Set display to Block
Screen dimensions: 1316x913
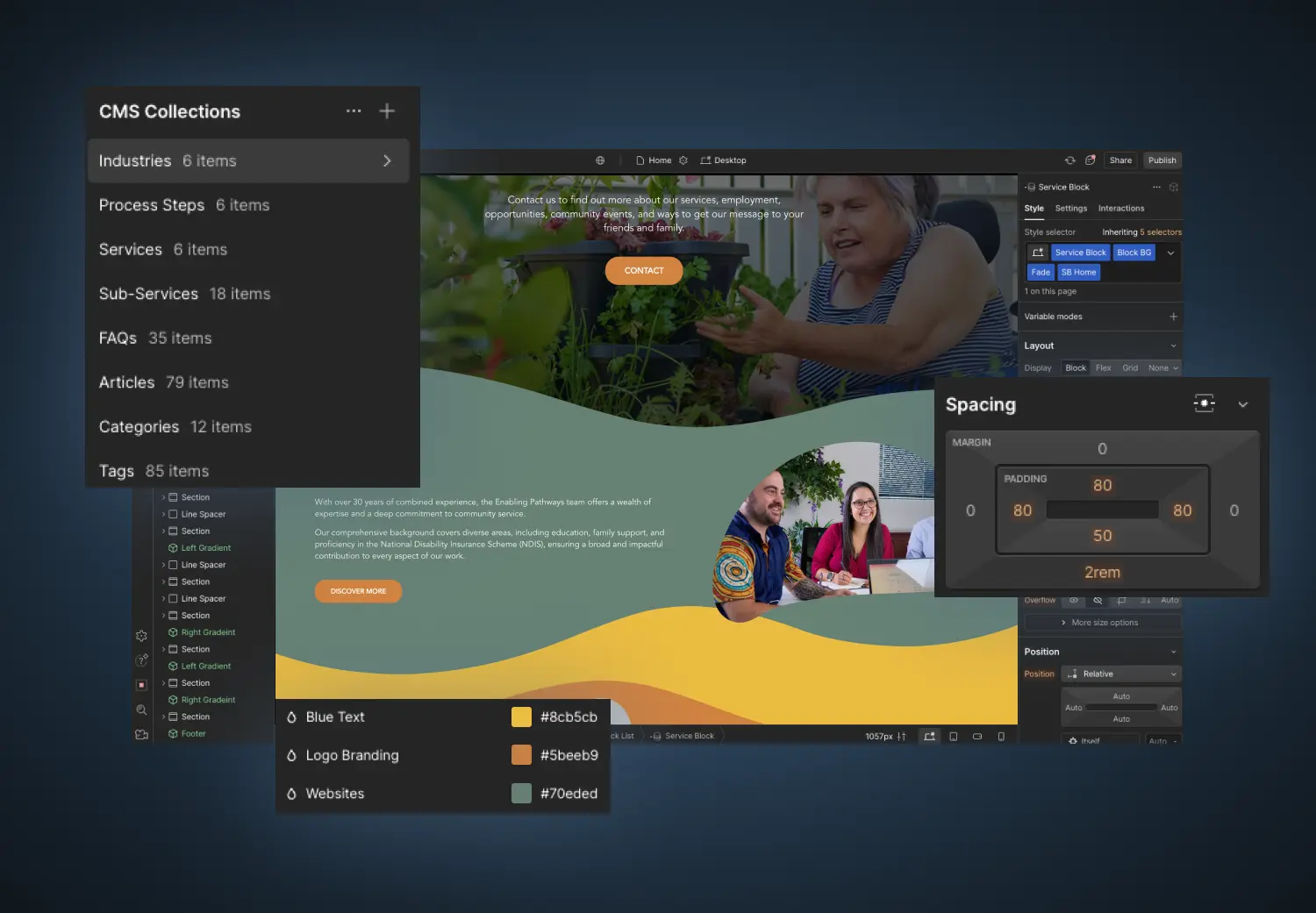pos(1076,368)
